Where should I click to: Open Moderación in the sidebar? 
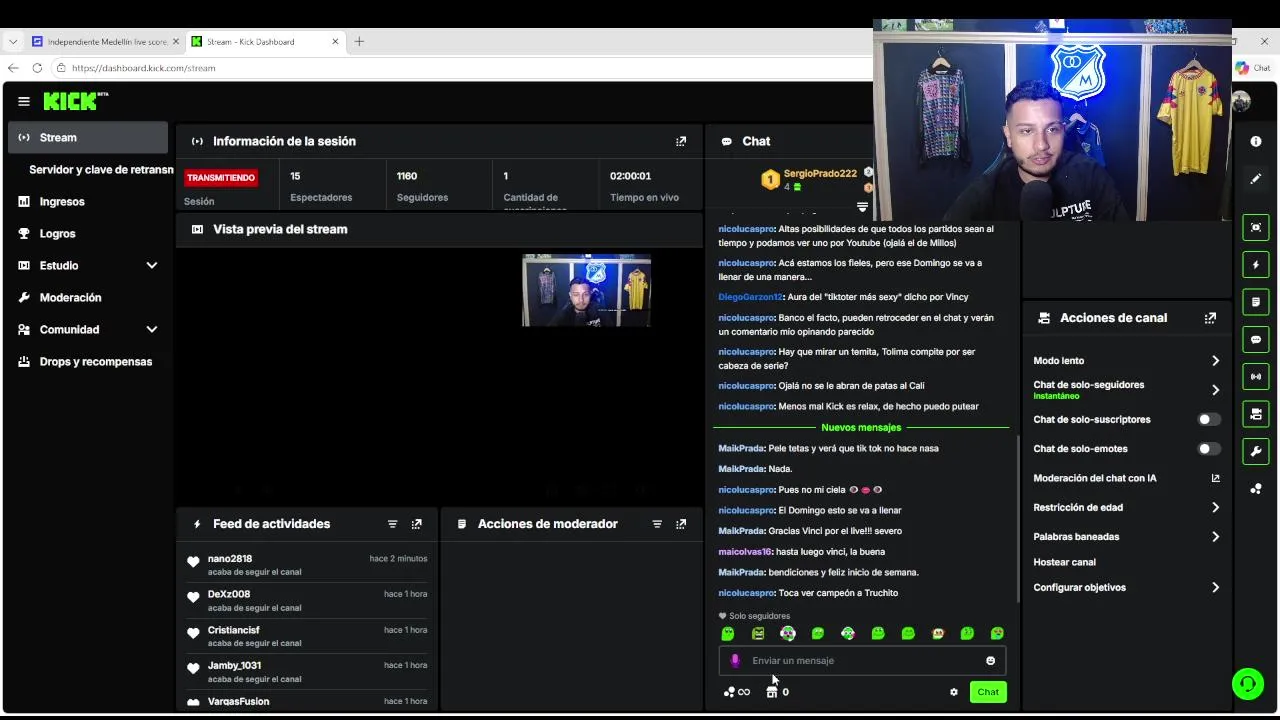(x=88, y=298)
